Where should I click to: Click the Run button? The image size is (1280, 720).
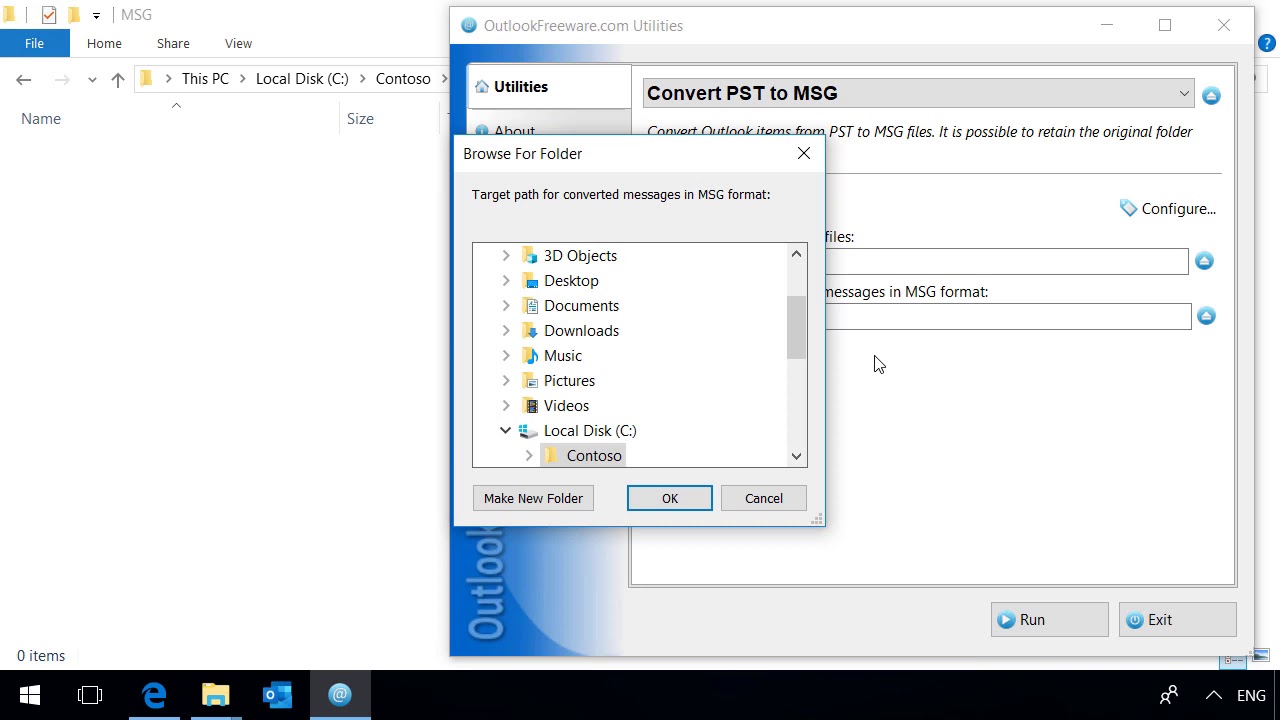coord(1049,620)
